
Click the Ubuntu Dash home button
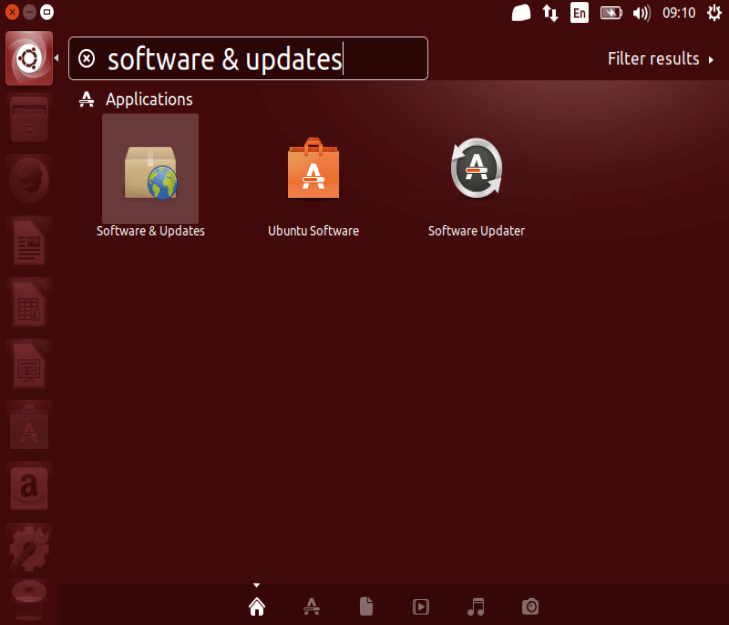click(x=29, y=59)
